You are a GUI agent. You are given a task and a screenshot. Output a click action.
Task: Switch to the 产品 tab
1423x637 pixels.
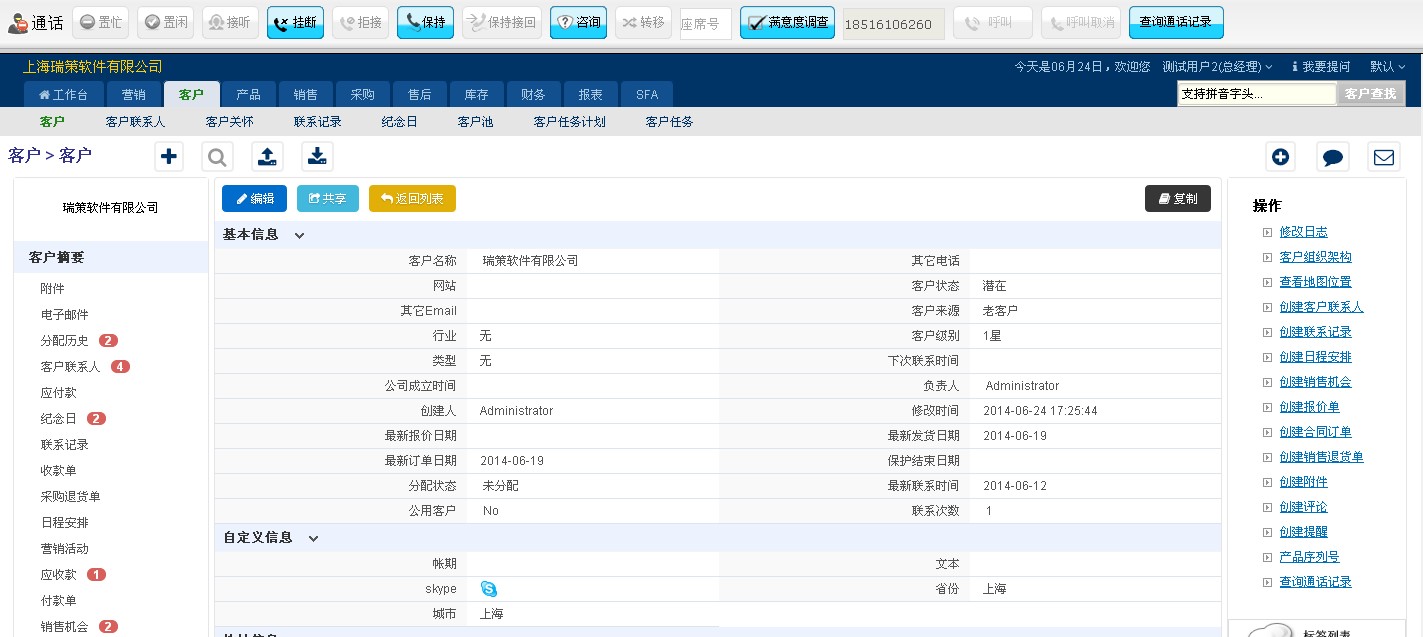[248, 95]
